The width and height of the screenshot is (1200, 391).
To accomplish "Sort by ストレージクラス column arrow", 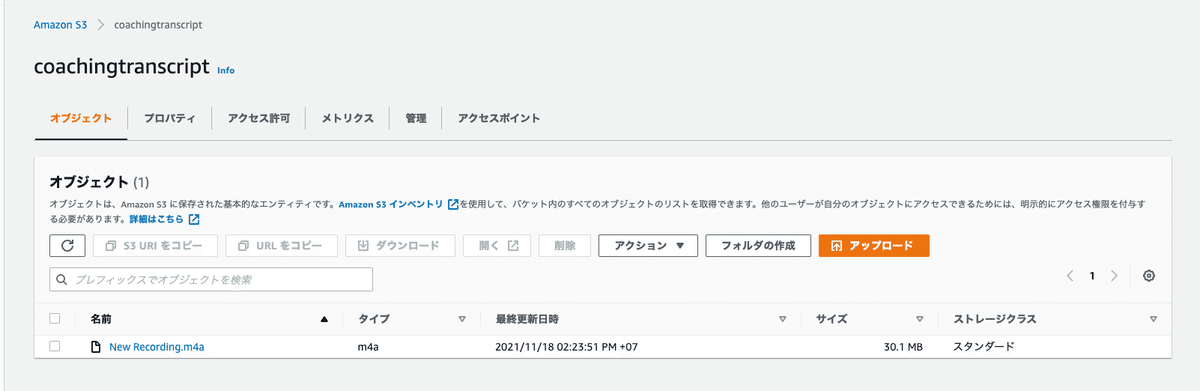I will tap(1154, 320).
